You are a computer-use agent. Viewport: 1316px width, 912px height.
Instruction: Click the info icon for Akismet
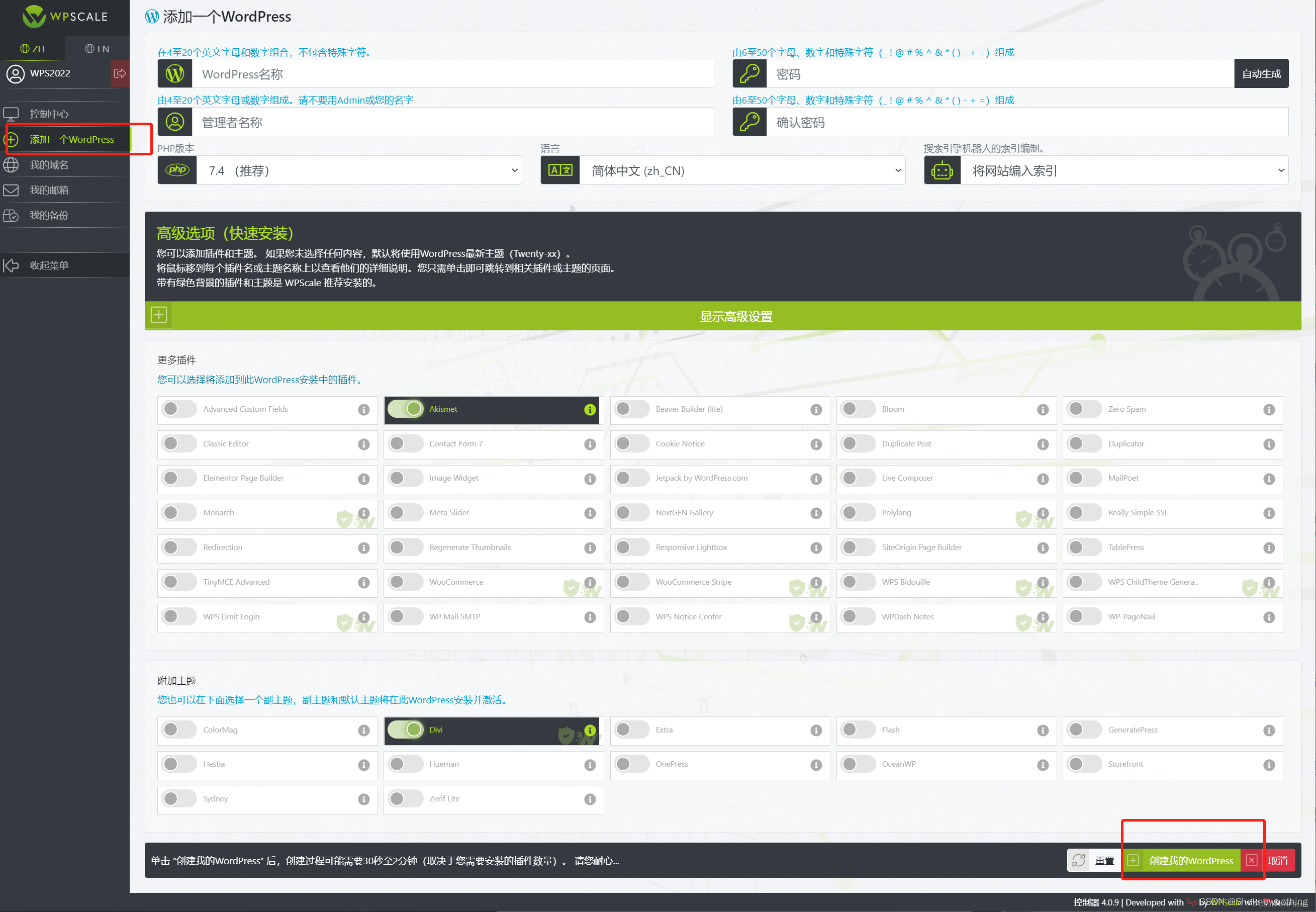pos(590,410)
